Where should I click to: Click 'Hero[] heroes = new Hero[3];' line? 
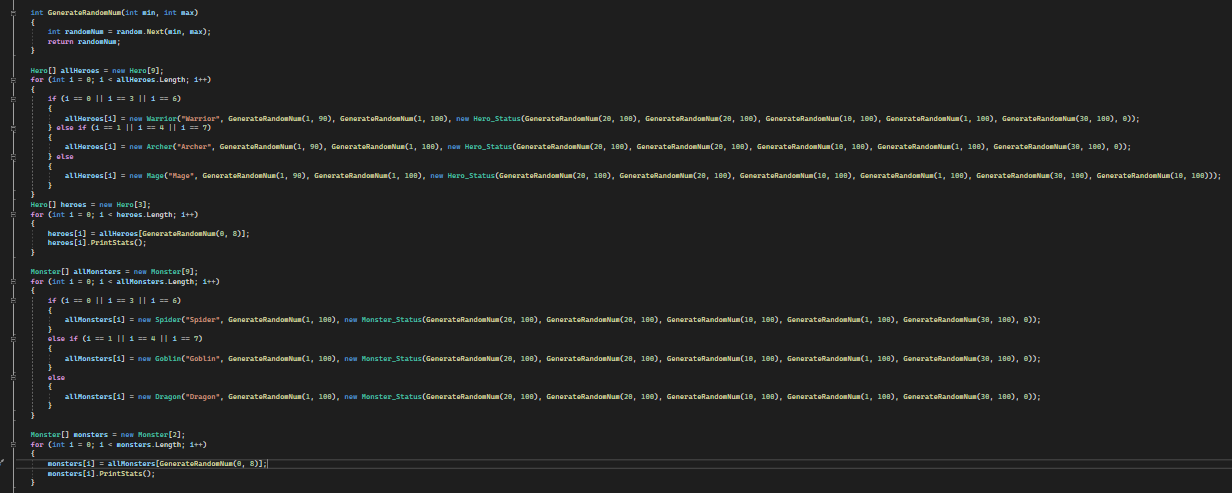(90, 204)
